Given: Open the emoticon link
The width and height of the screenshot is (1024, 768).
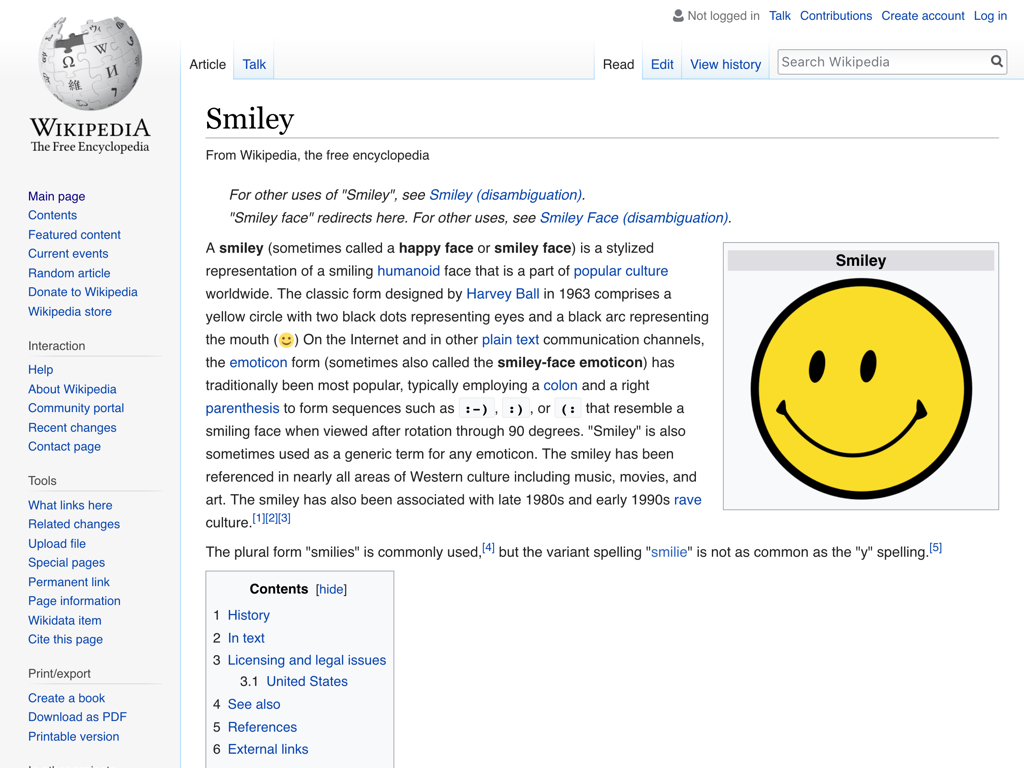Looking at the screenshot, I should (258, 362).
